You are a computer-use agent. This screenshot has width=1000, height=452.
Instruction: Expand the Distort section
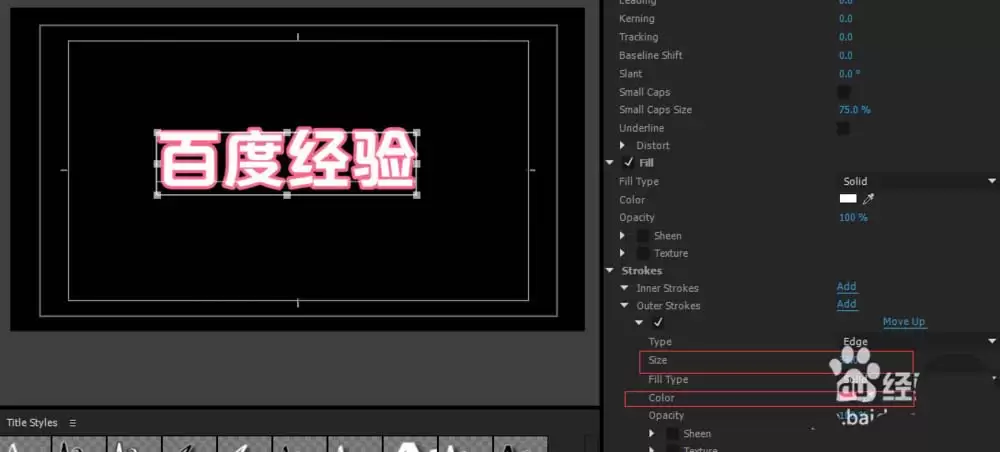click(x=623, y=146)
